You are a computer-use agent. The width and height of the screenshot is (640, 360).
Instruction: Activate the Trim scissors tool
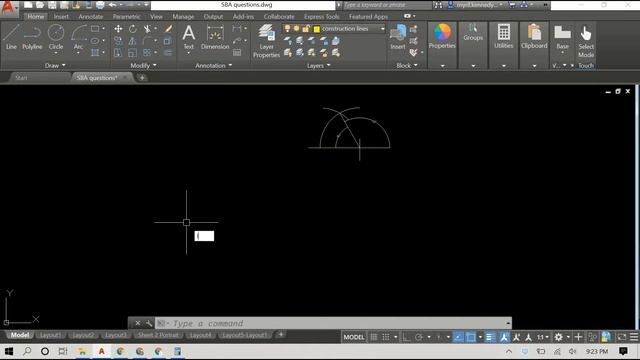pos(147,29)
